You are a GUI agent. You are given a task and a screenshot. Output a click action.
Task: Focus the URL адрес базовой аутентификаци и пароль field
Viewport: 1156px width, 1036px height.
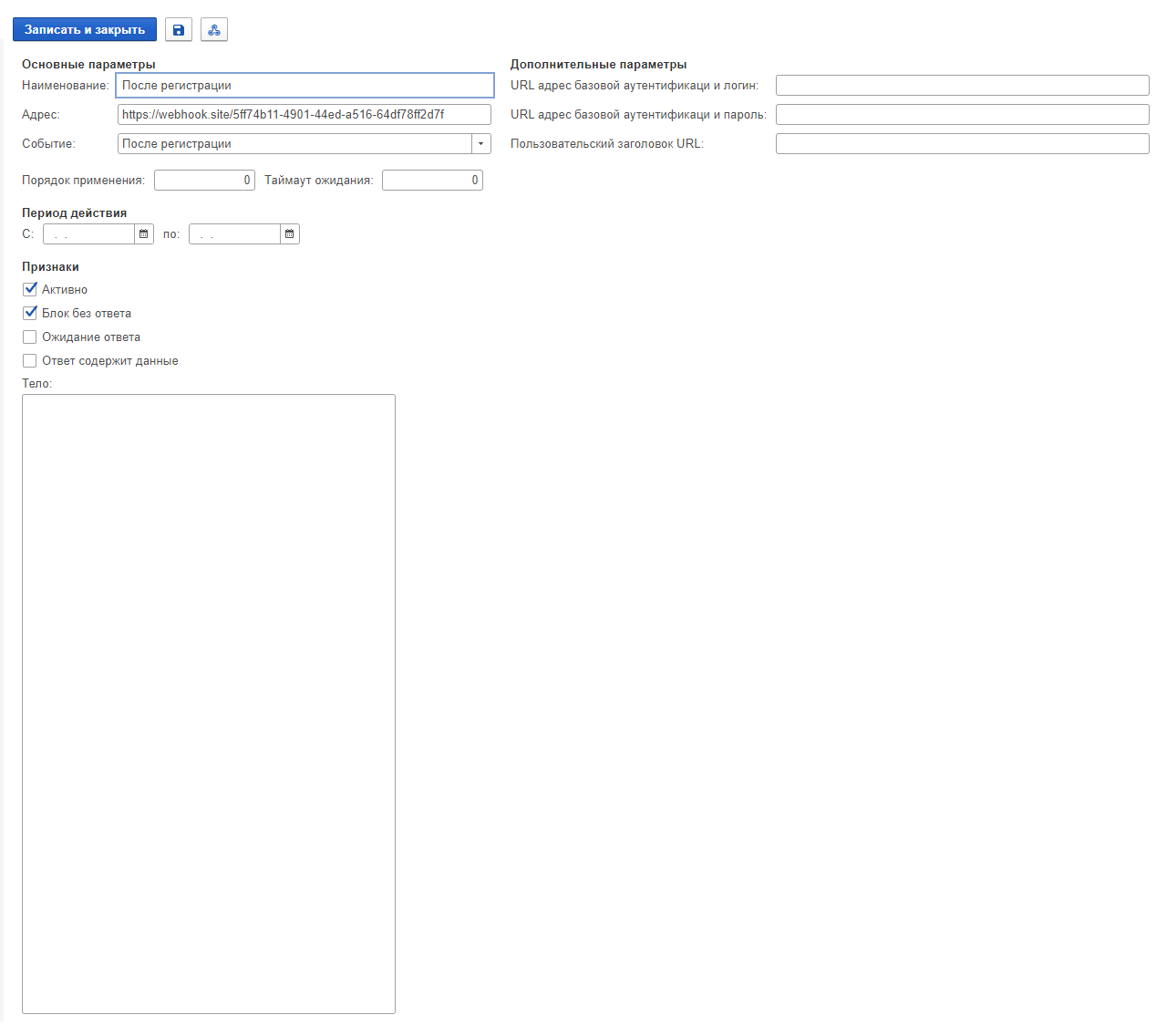click(963, 115)
